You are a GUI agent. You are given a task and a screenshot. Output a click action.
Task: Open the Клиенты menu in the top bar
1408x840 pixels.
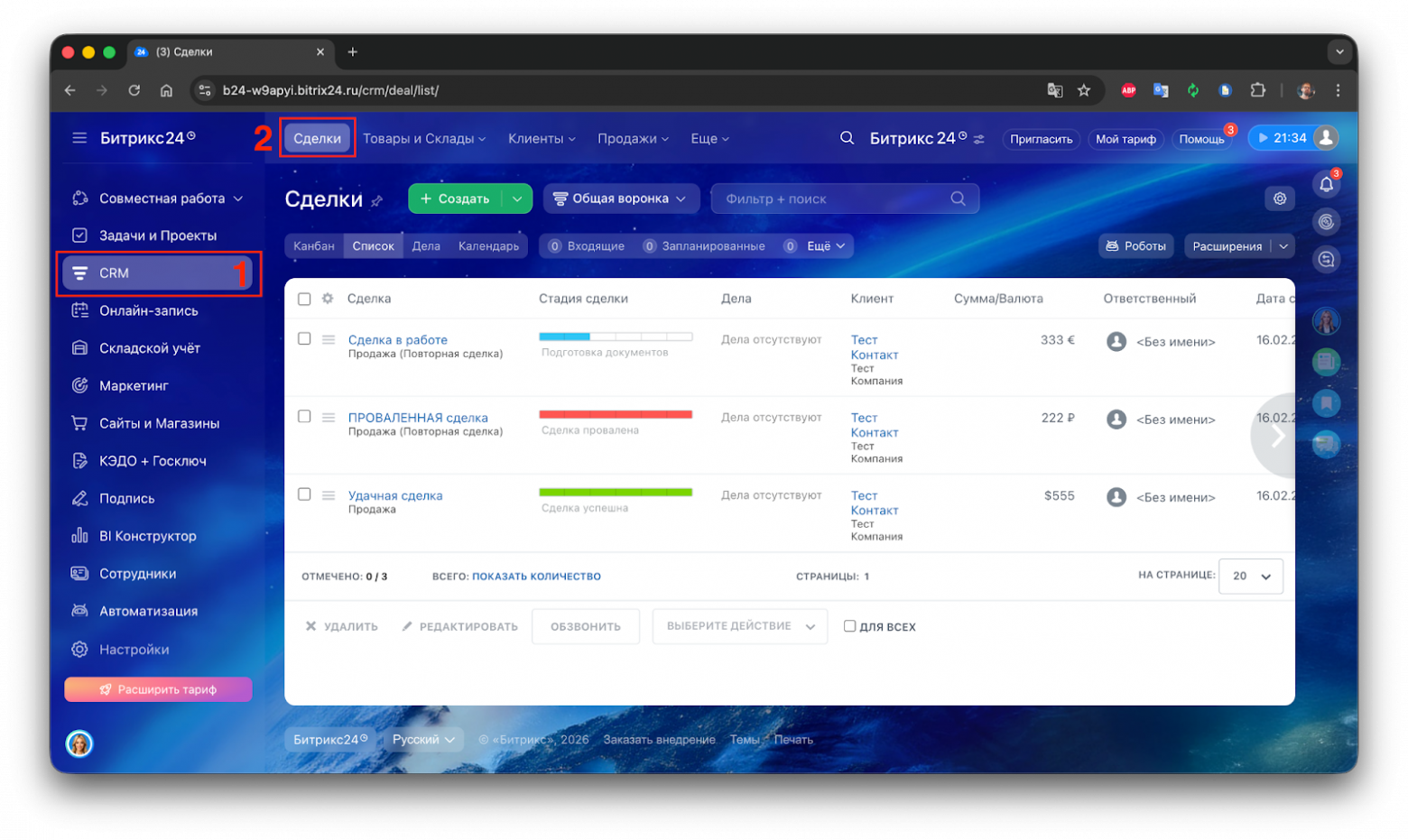[540, 138]
